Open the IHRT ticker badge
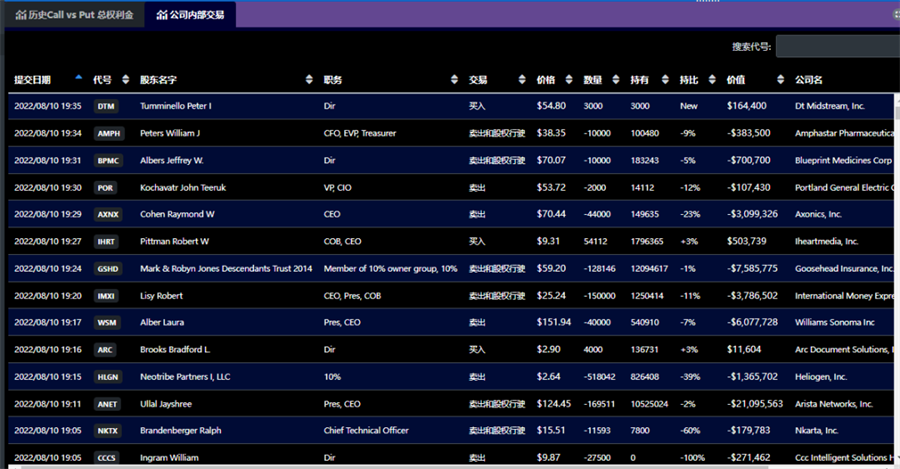Viewport: 900px width, 469px height. (x=106, y=242)
